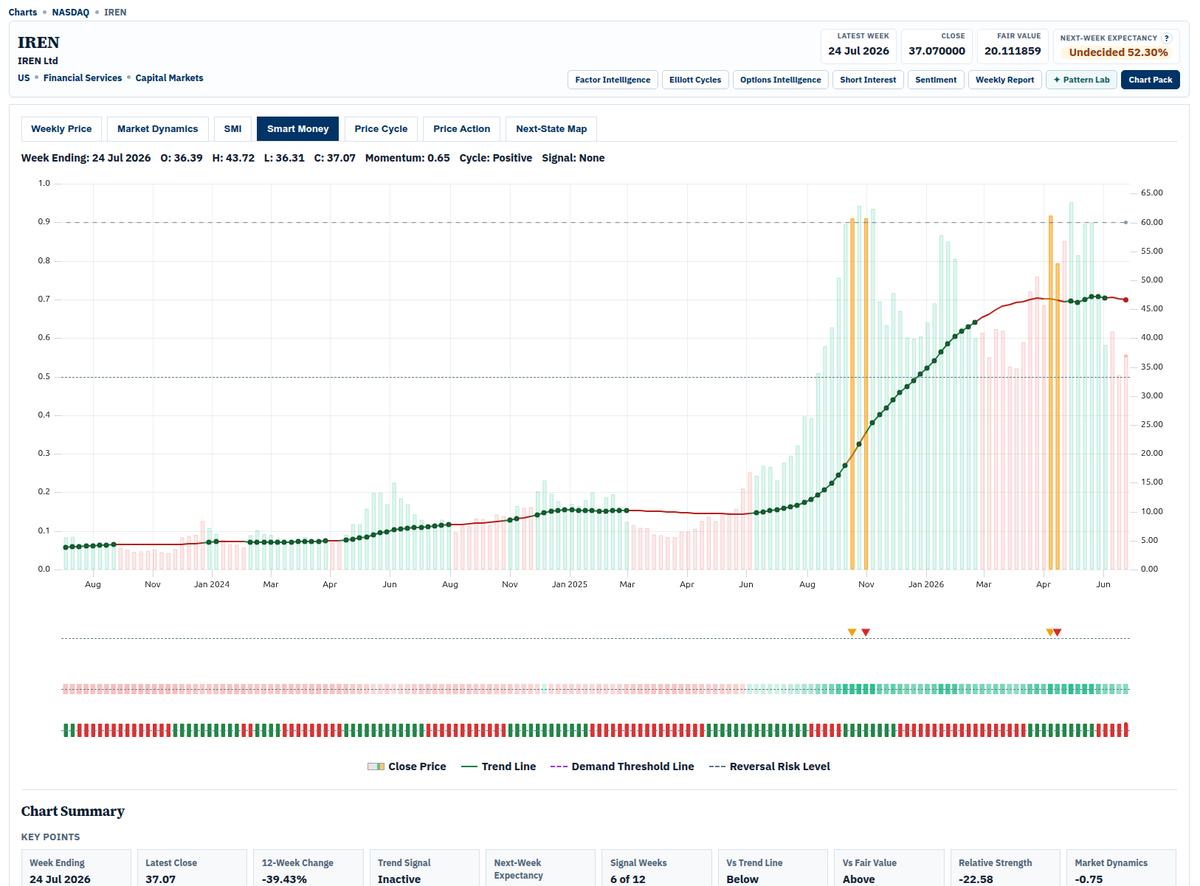Click the Week Ending 24 Jul 2026 card
This screenshot has height=886, width=1200.
point(76,868)
